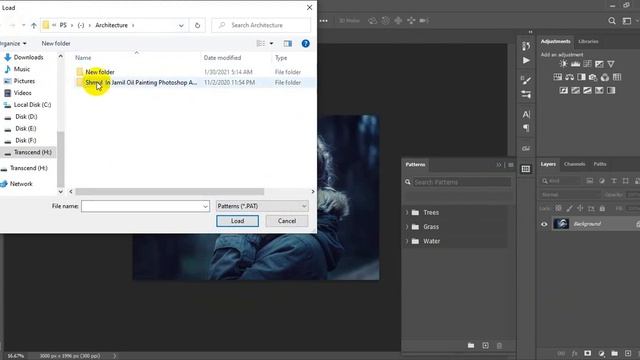Add a Brightness/Contrast adjustment
The height and width of the screenshot is (360, 640).
click(563, 64)
